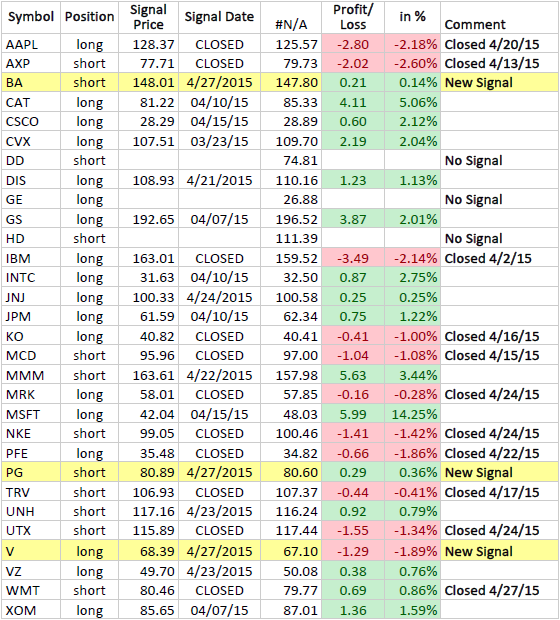Click the 5.06% gain cell
560x620 pixels.
[412, 102]
